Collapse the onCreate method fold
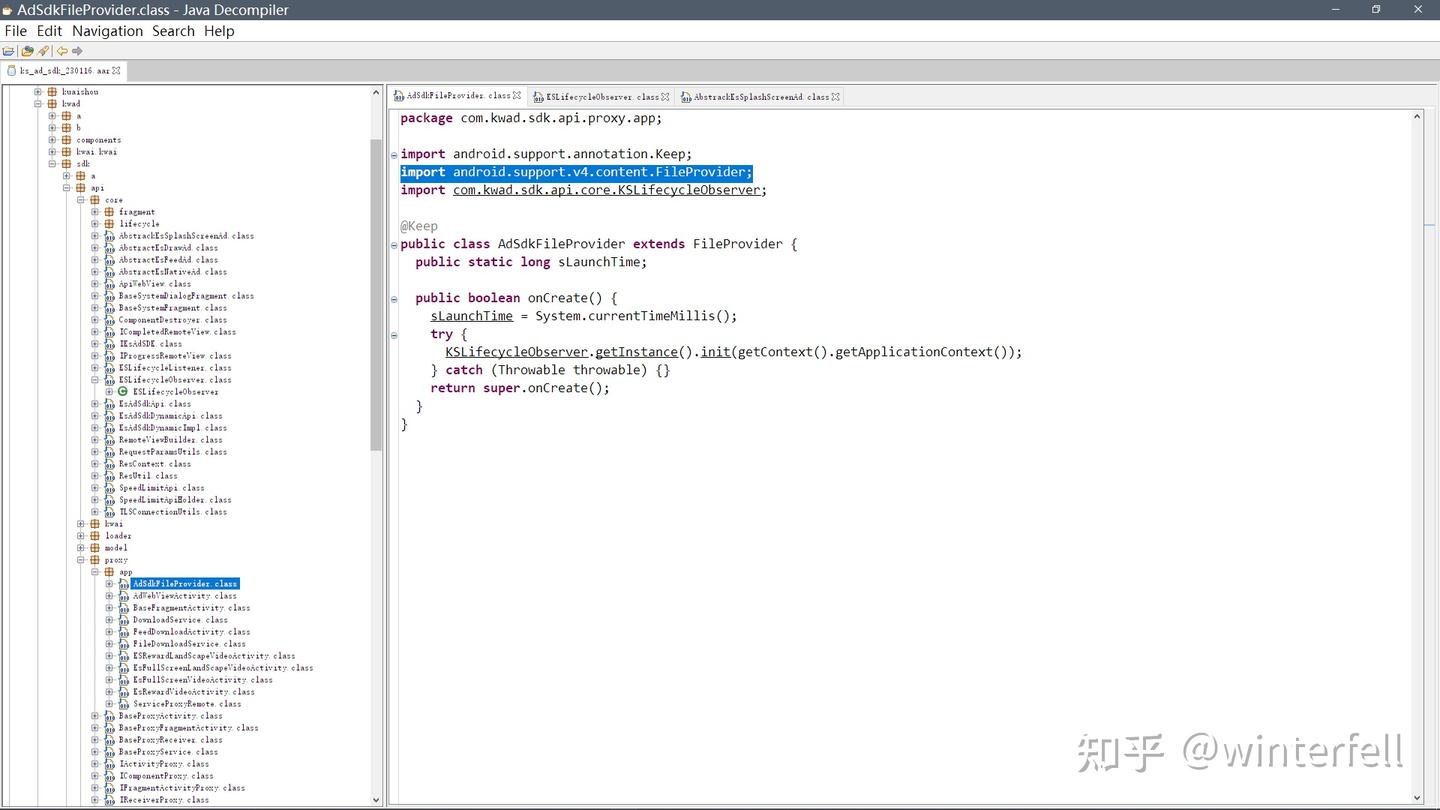The height and width of the screenshot is (810, 1440). tap(394, 298)
